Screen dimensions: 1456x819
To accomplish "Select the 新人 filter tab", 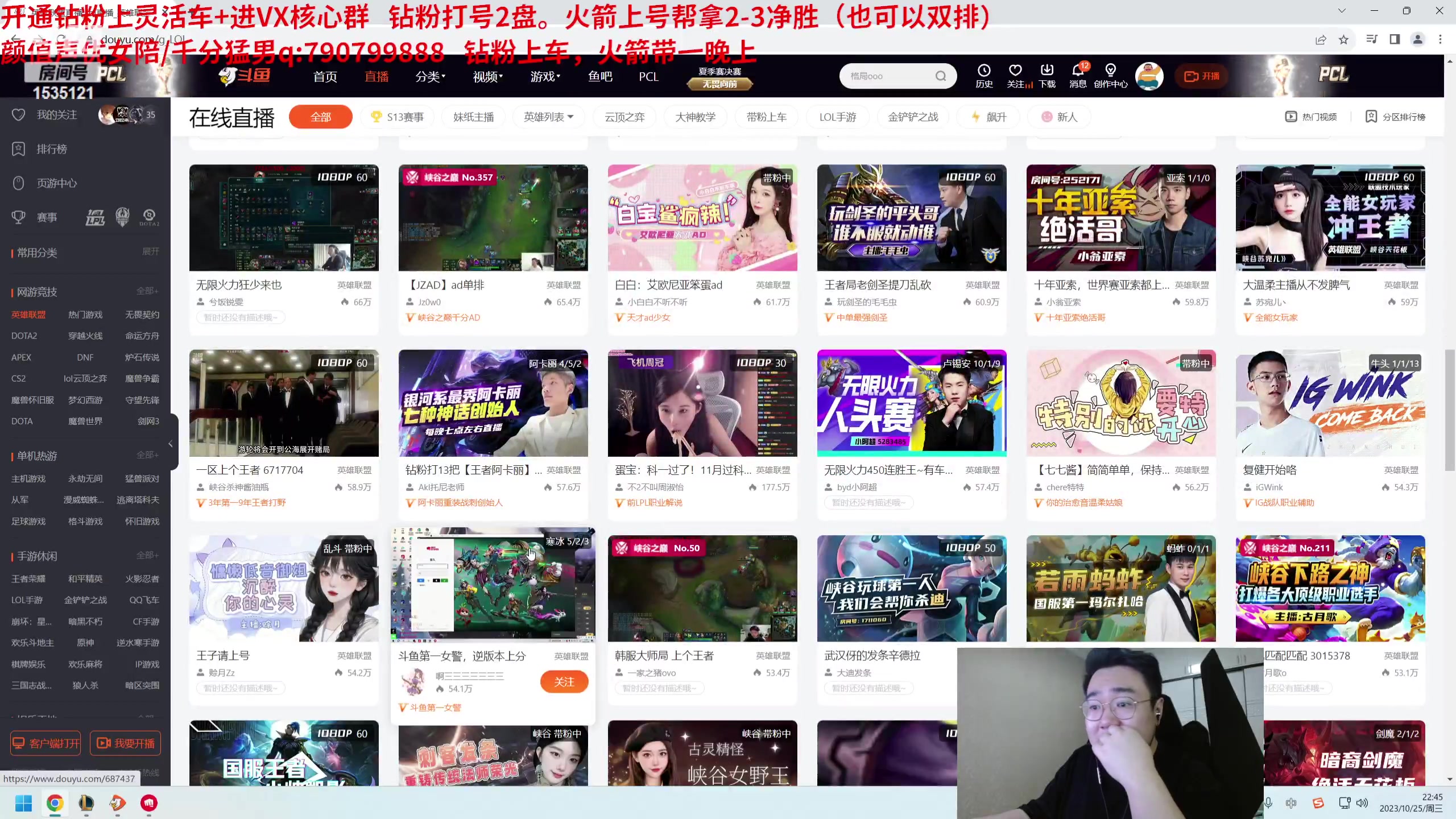I will (x=1060, y=117).
